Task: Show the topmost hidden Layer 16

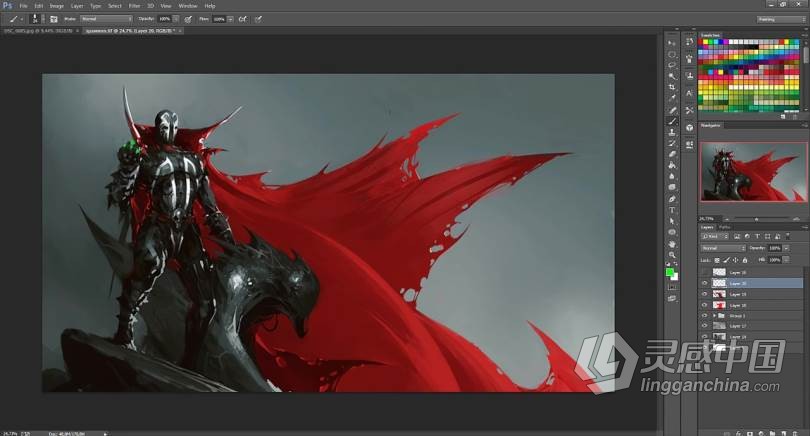Action: (x=705, y=272)
